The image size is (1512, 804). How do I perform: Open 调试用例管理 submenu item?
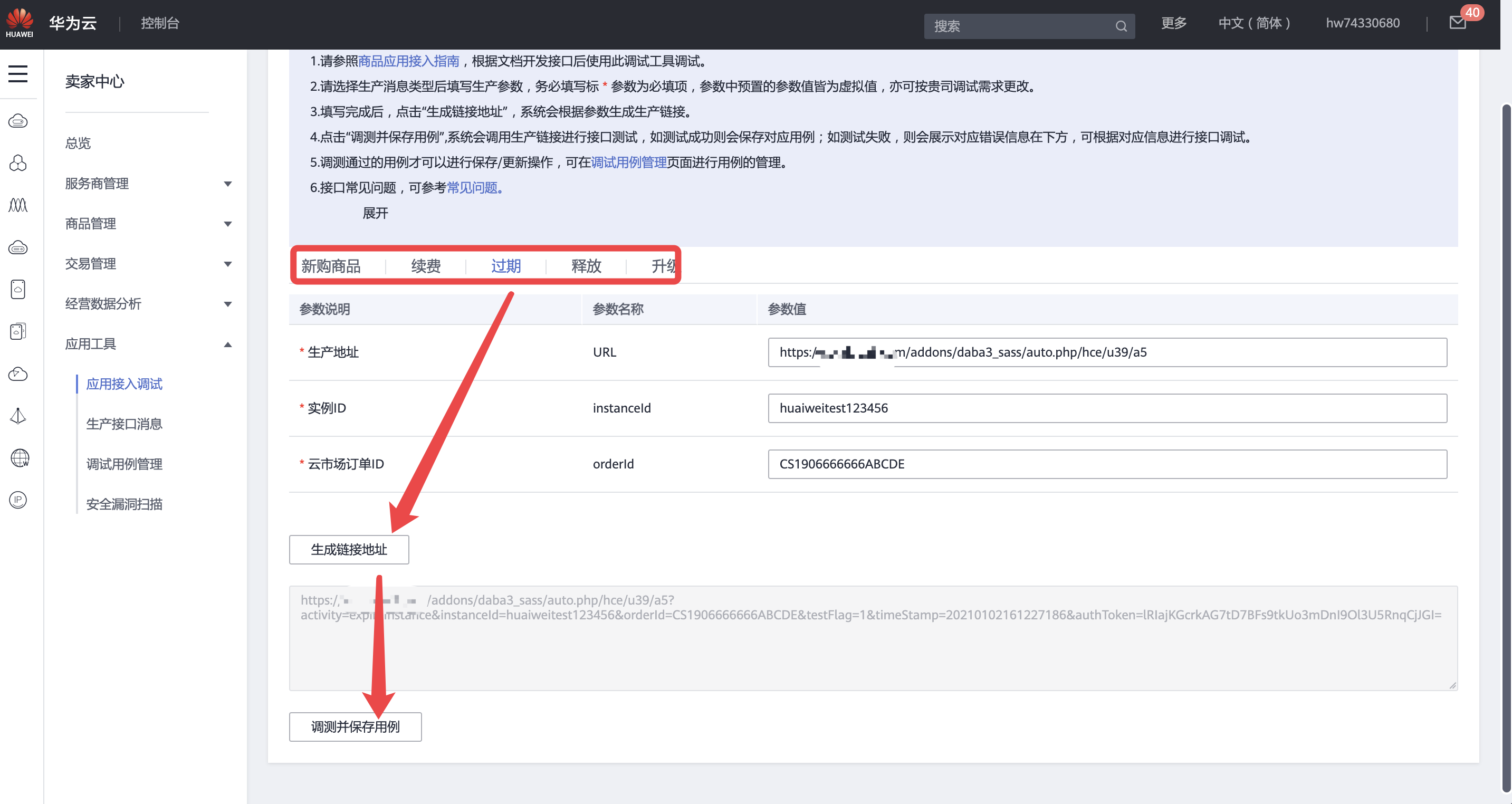tap(125, 464)
